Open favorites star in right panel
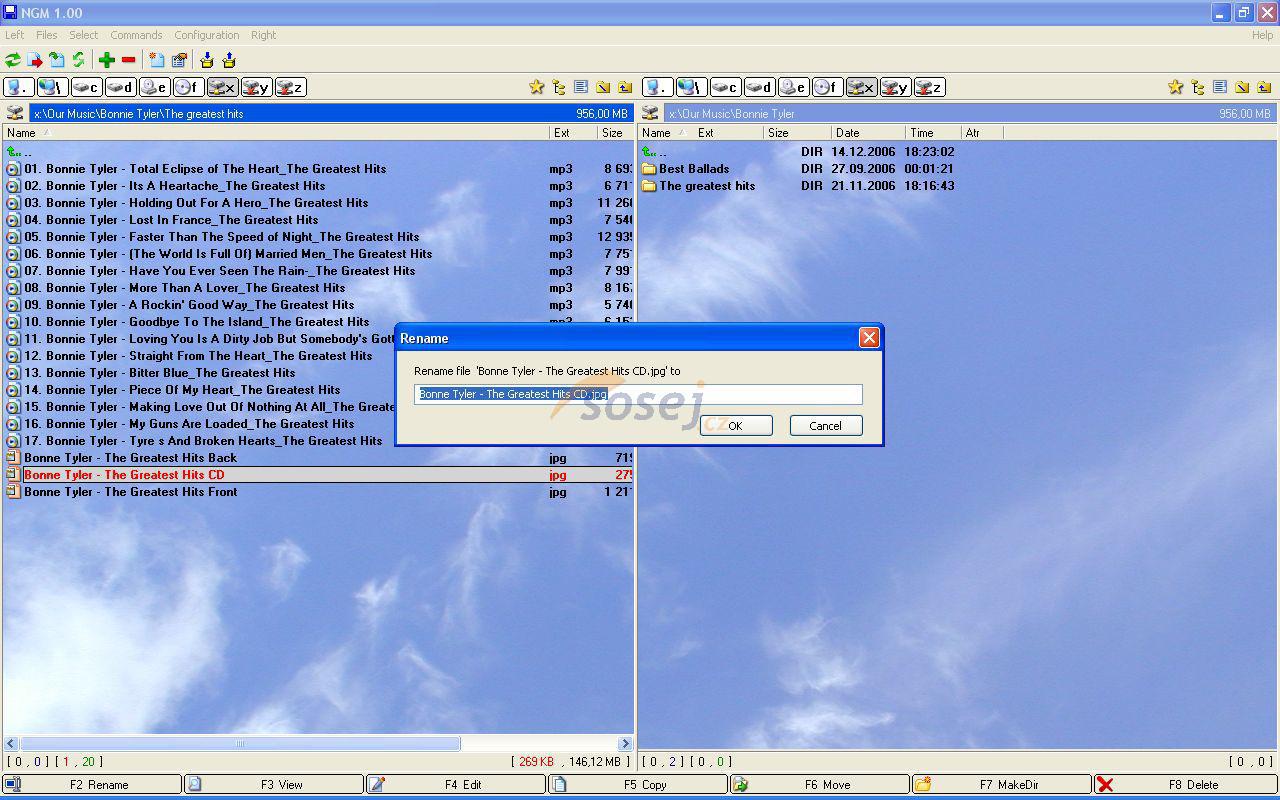This screenshot has width=1280, height=800. click(1176, 87)
